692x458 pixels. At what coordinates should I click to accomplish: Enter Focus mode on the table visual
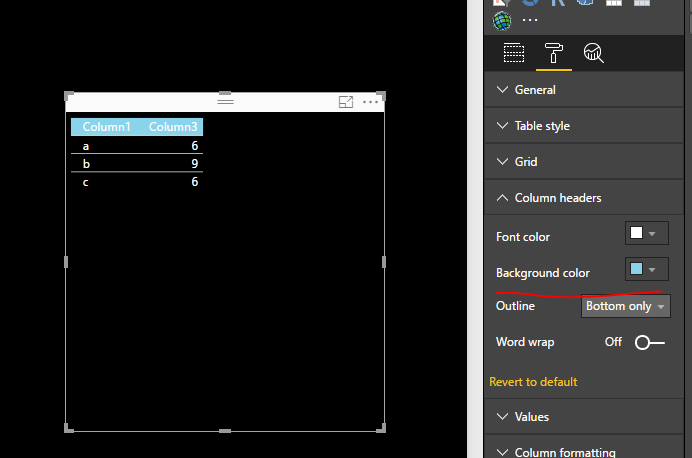[346, 102]
